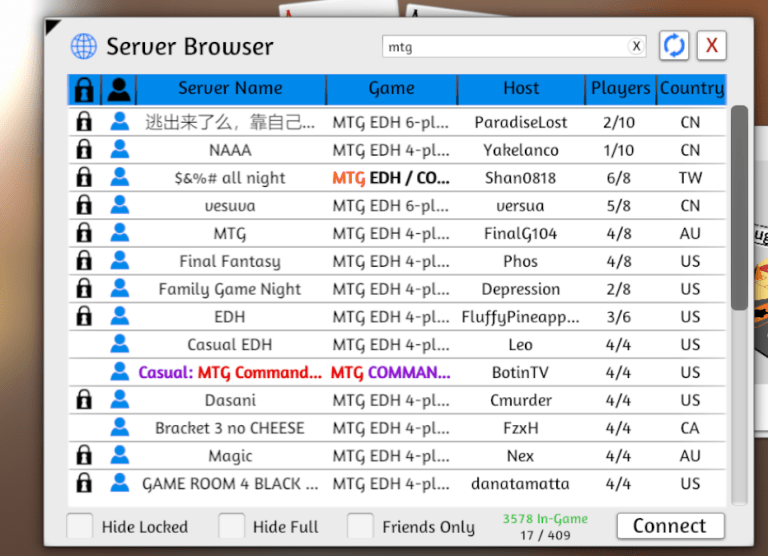Viewport: 768px width, 556px height.
Task: Click the 6/8 players cell
Action: coord(619,178)
